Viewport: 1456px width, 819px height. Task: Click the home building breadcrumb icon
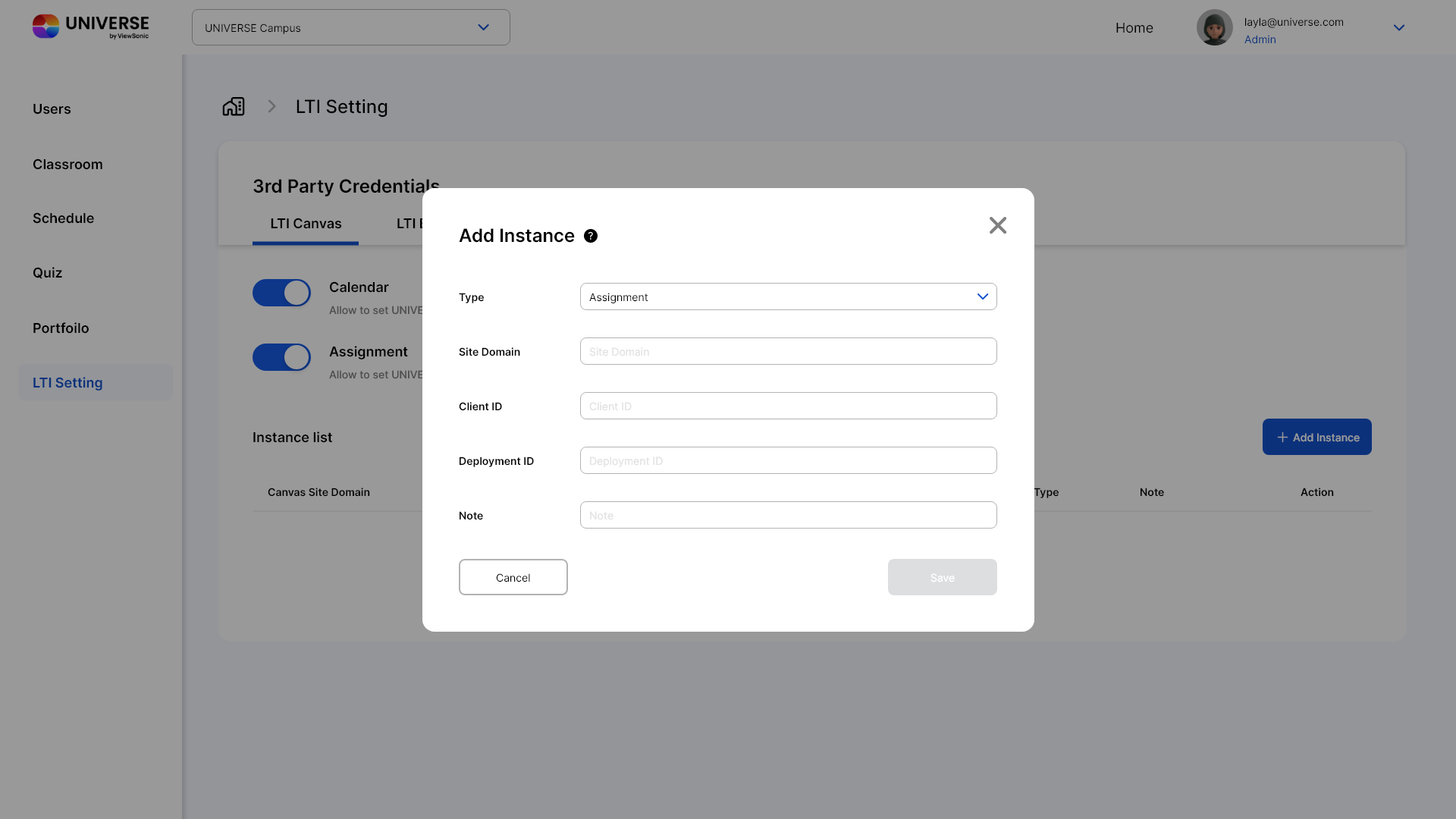(234, 107)
